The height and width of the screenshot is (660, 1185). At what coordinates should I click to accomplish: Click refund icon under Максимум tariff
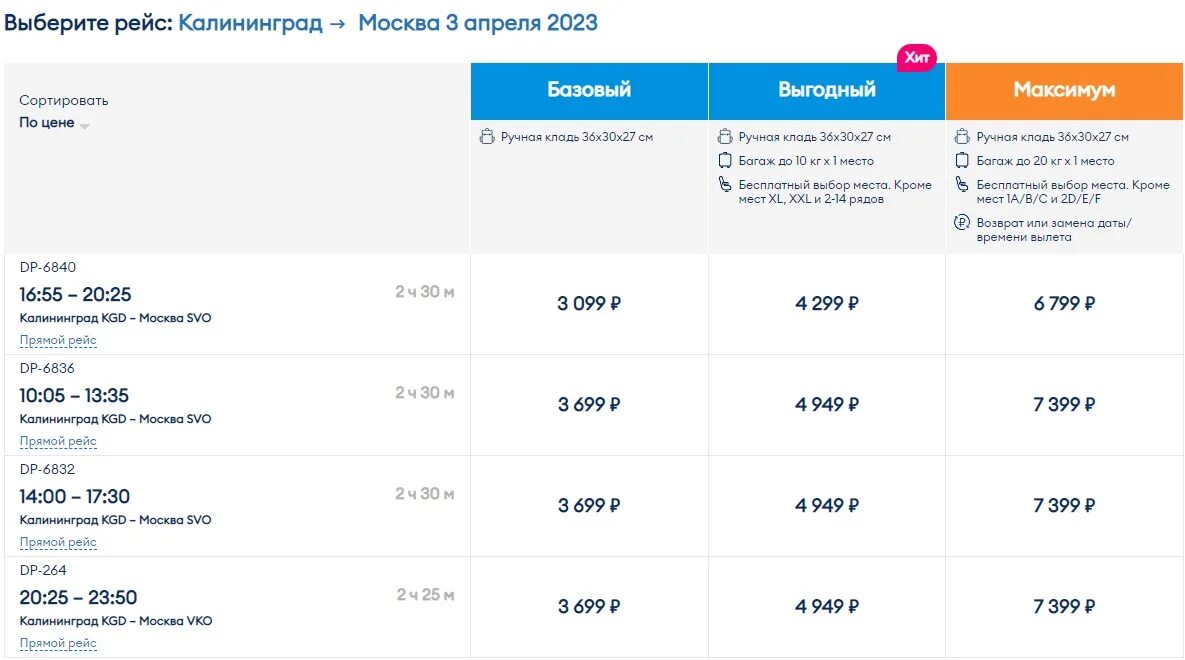tap(962, 223)
